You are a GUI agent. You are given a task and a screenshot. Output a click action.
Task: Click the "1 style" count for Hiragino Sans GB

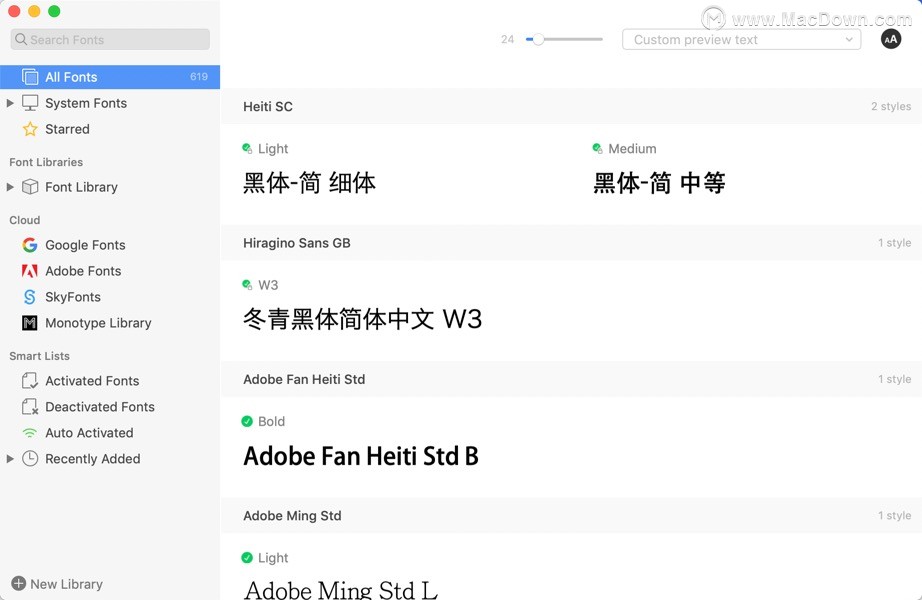tap(894, 243)
